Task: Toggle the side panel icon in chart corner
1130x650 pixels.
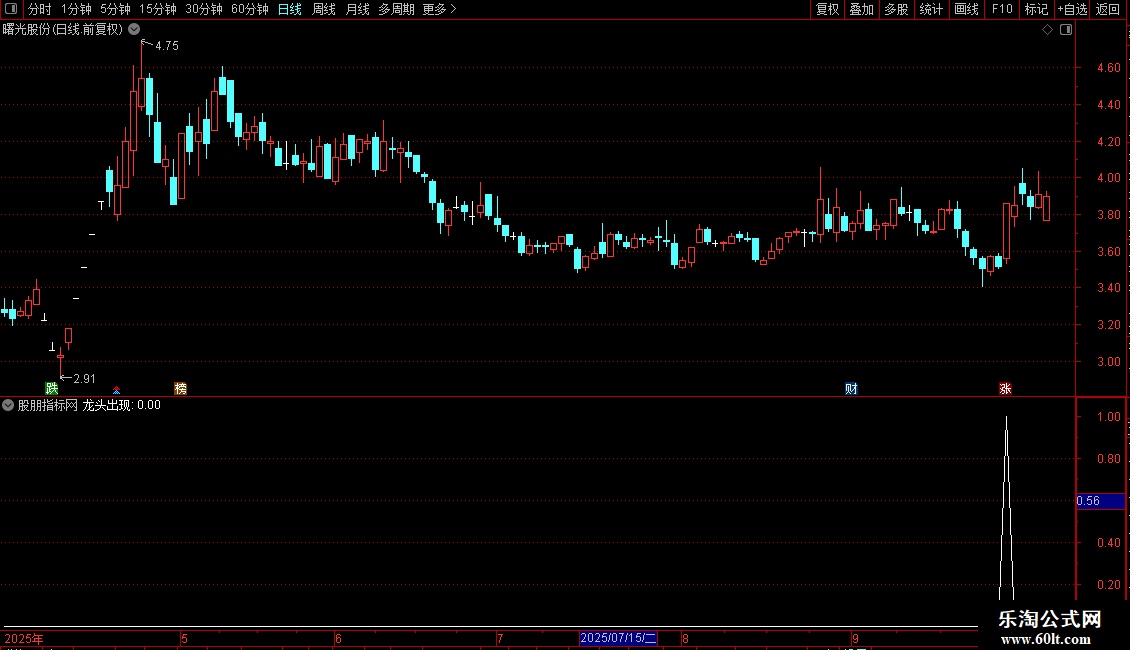Action: tap(1066, 30)
